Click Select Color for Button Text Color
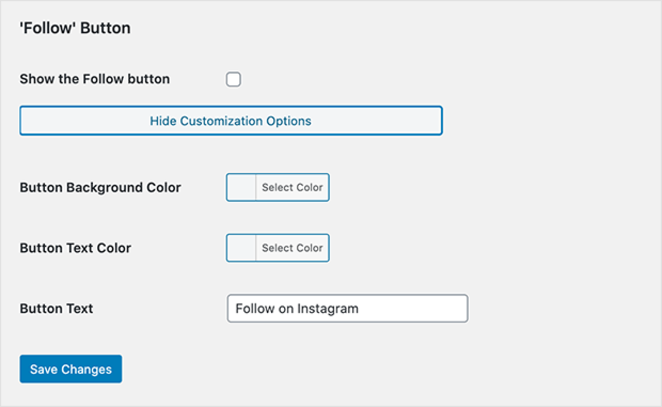The height and width of the screenshot is (407, 662). click(x=292, y=248)
